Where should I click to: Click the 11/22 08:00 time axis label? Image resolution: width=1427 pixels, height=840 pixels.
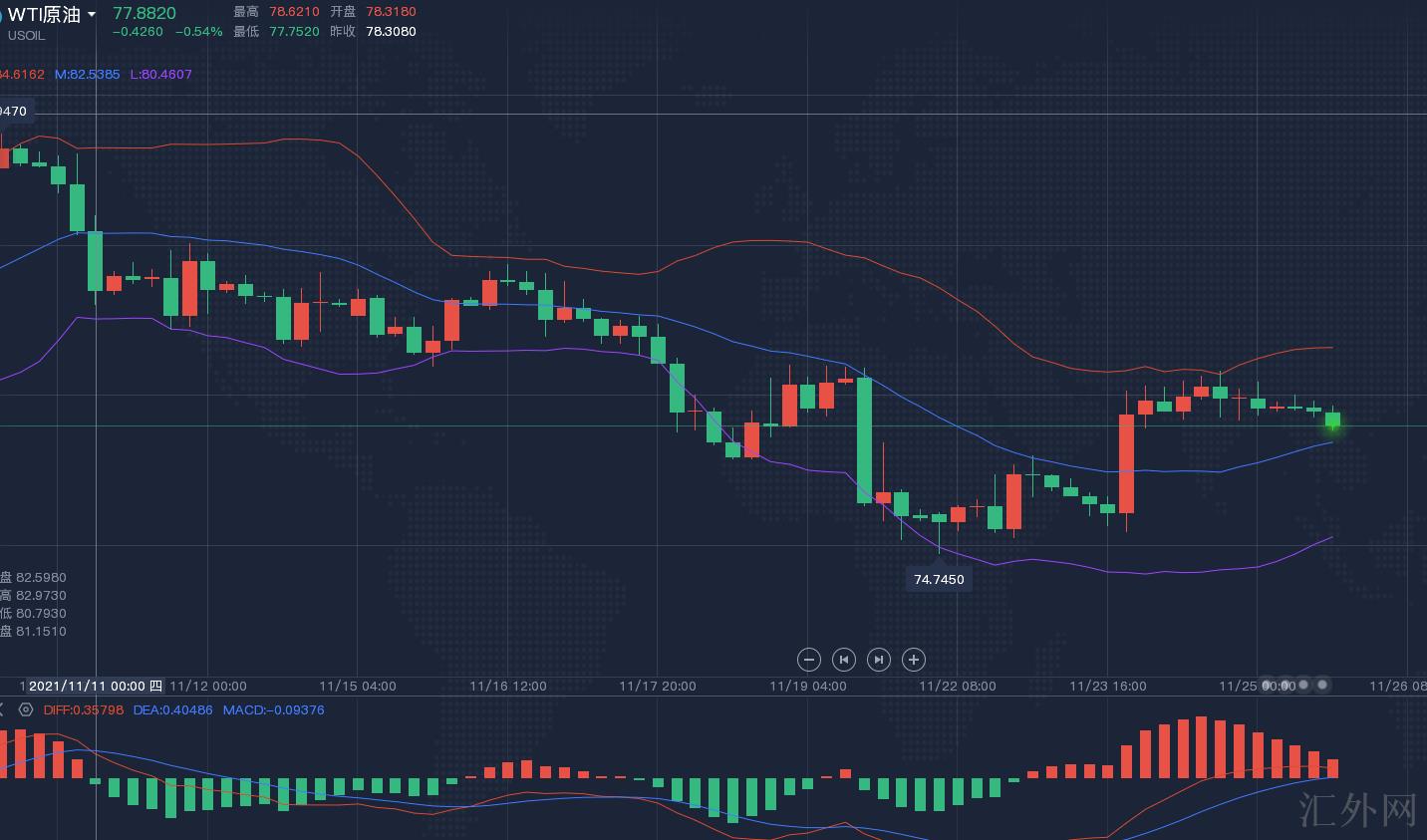957,686
